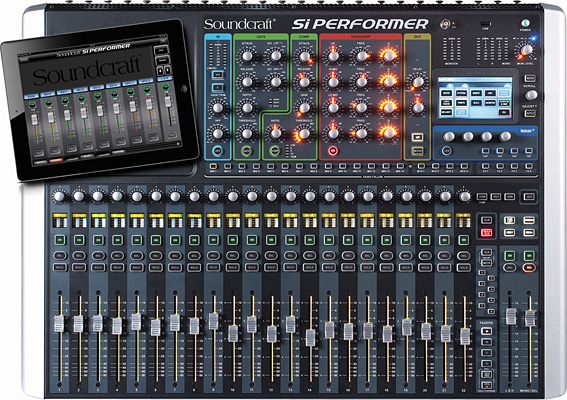The image size is (567, 400).
Task: Adjust the Gate DEPTH knob
Action: click(247, 107)
